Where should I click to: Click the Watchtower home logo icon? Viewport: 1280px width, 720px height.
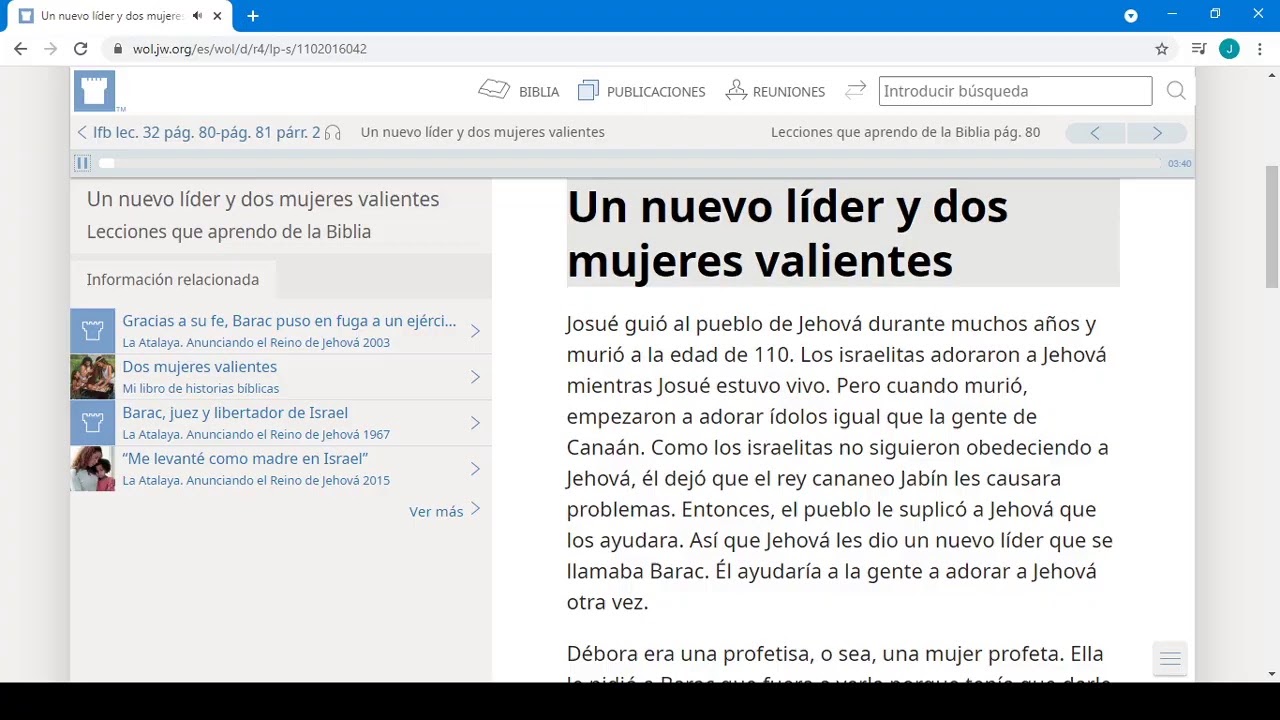coord(94,91)
